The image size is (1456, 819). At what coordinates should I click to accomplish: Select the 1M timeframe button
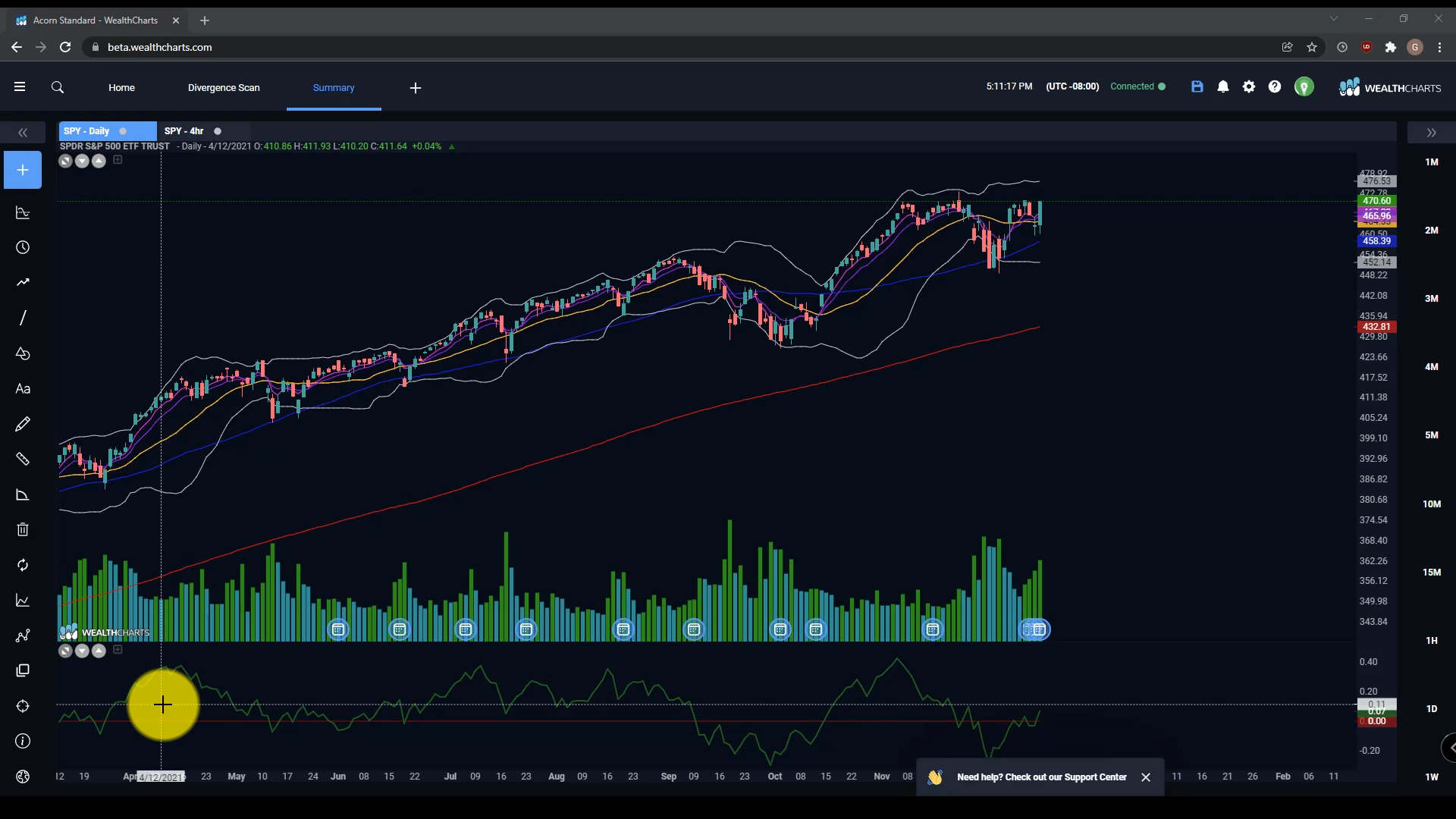1431,162
